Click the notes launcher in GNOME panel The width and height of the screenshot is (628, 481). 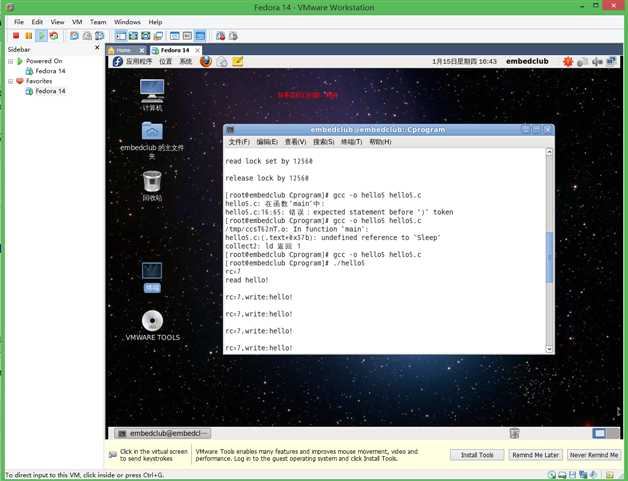(238, 61)
